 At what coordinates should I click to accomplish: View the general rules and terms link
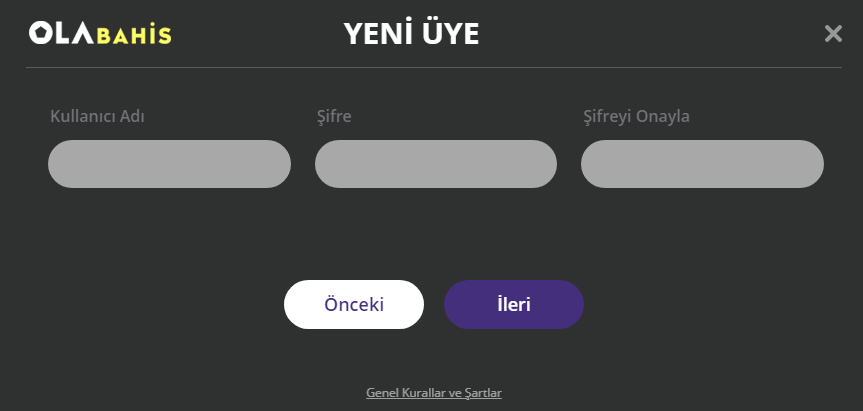434,393
